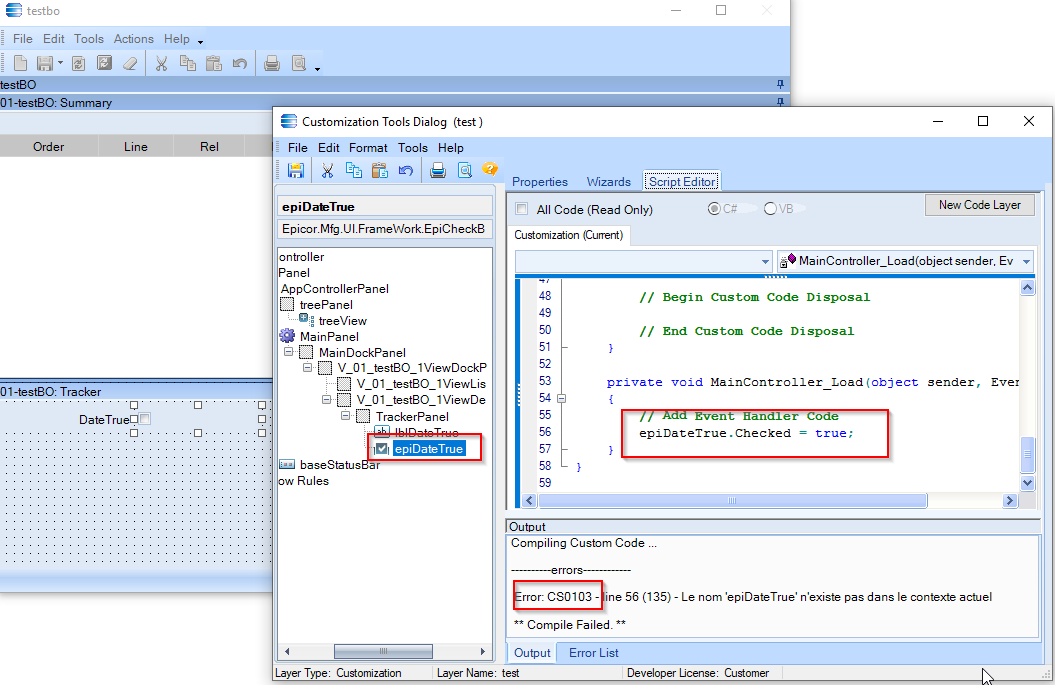Open the Save dropdown arrow in testbo toolbar

[60, 63]
